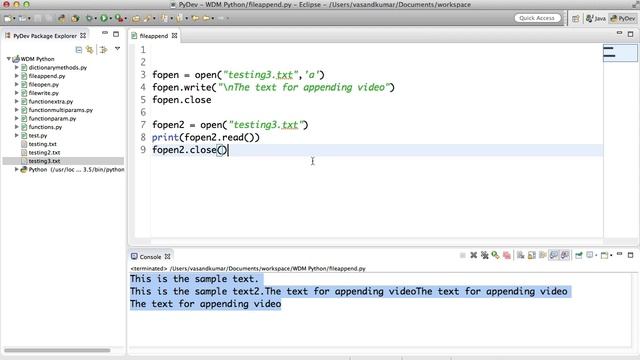Click the Terminate square icon in Console
The width and height of the screenshot is (640, 360).
pyautogui.click(x=462, y=255)
